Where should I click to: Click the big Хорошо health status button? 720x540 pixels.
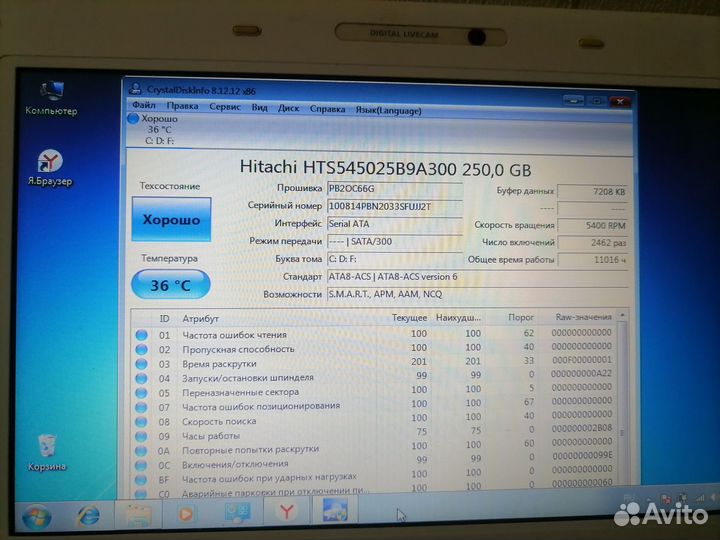click(x=171, y=219)
